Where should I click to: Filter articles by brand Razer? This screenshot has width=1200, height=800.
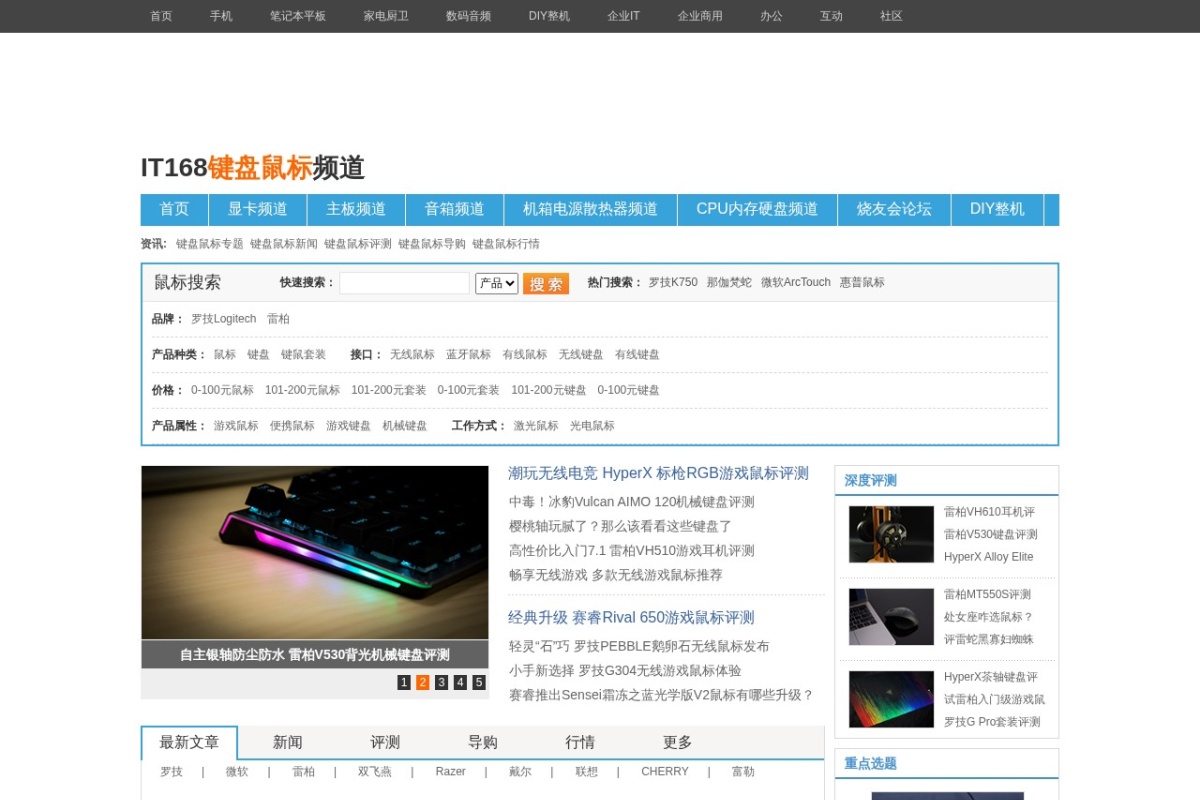coord(450,772)
